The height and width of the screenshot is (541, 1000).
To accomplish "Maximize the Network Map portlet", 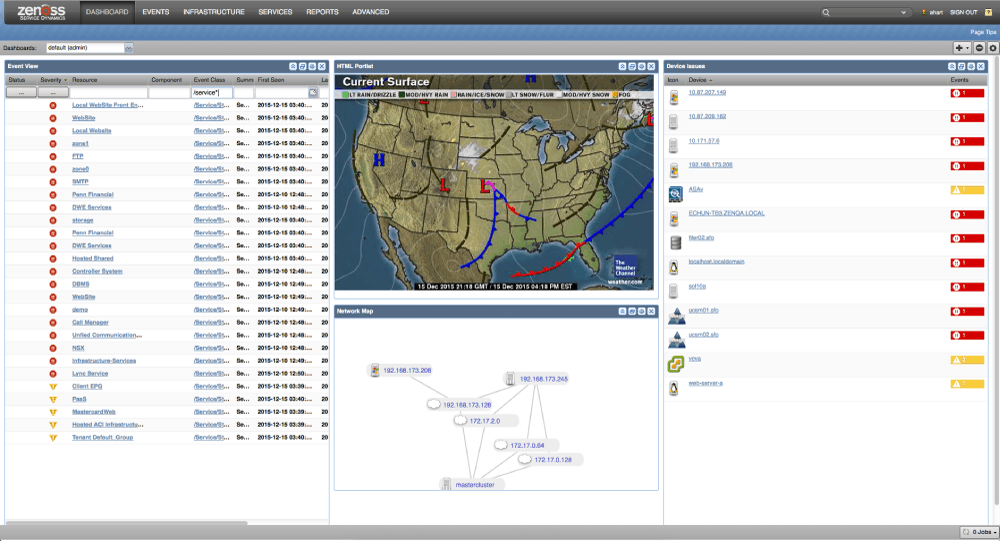I will pyautogui.click(x=632, y=311).
